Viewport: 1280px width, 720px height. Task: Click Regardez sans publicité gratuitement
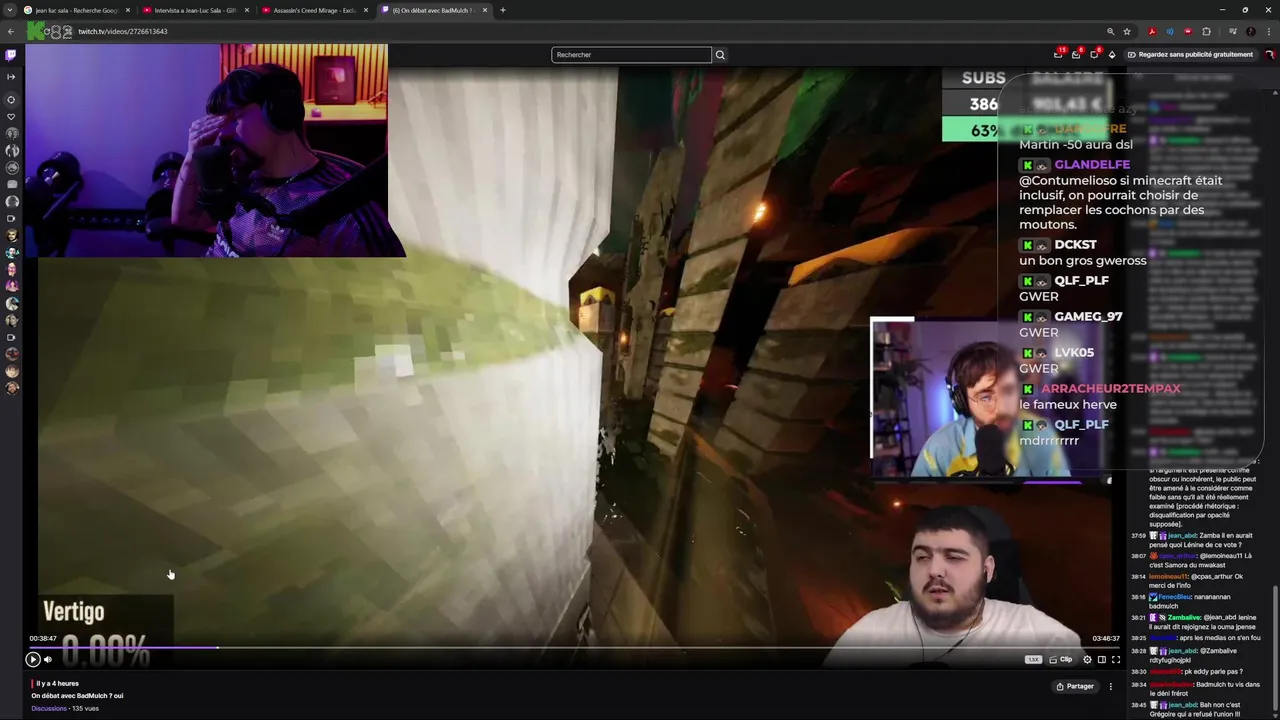(1190, 54)
